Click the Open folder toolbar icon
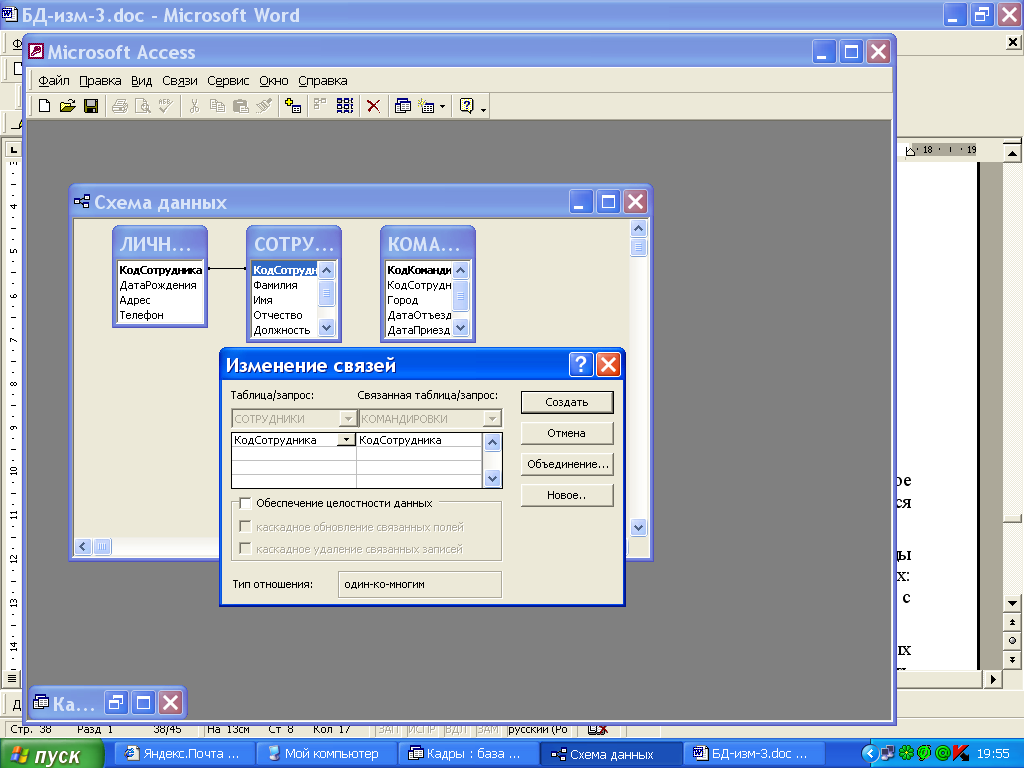 click(x=67, y=106)
